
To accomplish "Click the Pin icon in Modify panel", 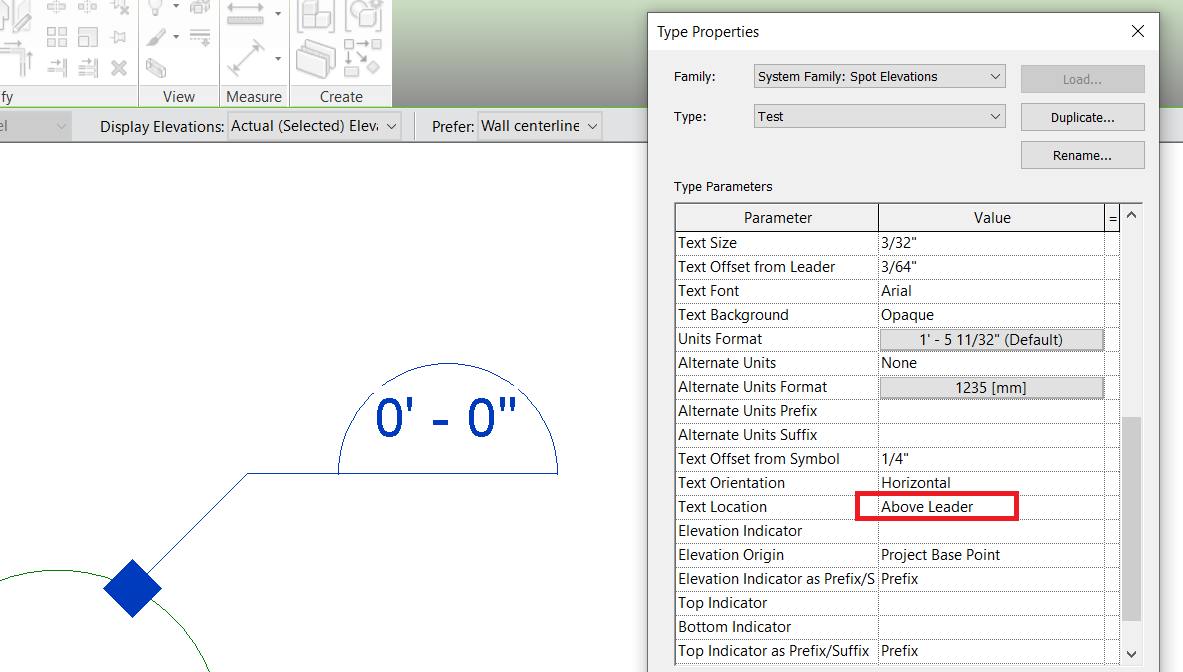I will coord(119,37).
